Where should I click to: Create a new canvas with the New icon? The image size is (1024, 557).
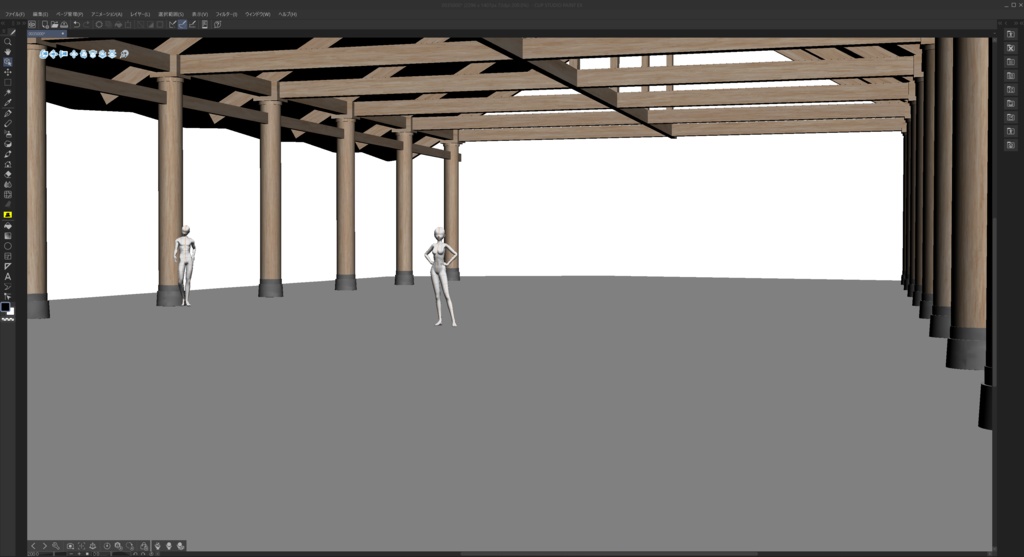45,25
